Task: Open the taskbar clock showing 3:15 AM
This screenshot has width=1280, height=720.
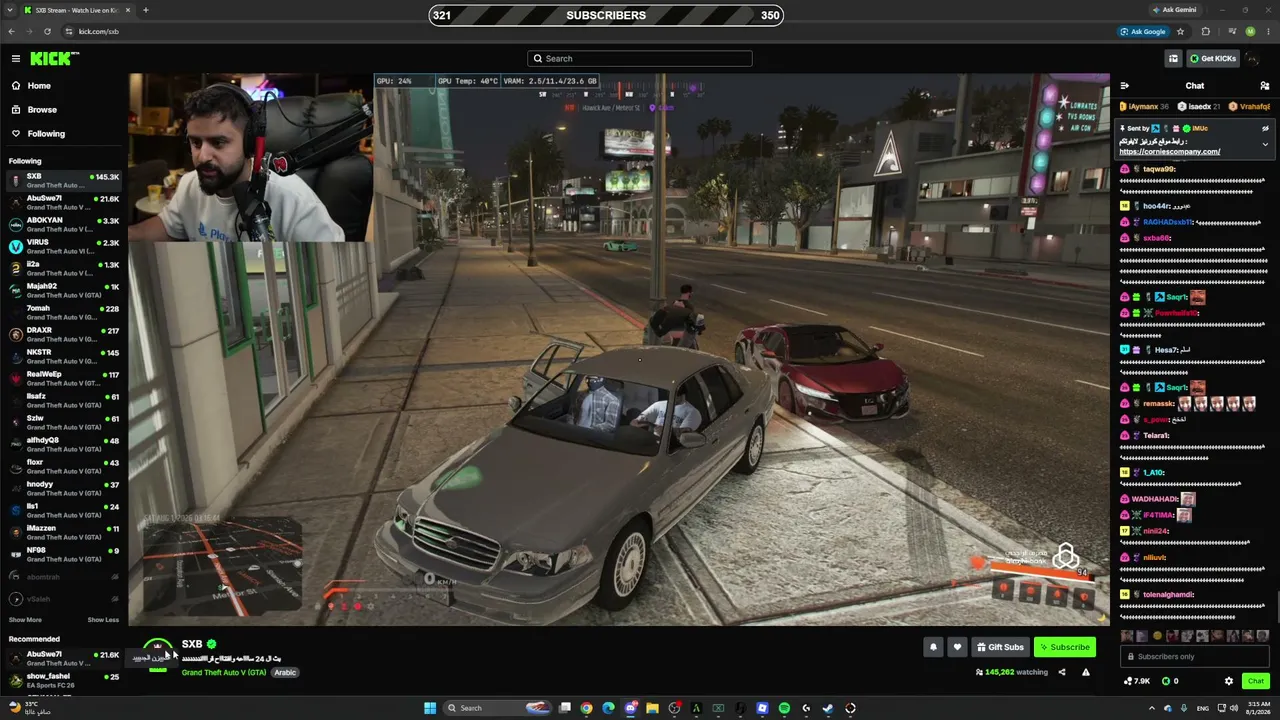Action: click(x=1260, y=708)
